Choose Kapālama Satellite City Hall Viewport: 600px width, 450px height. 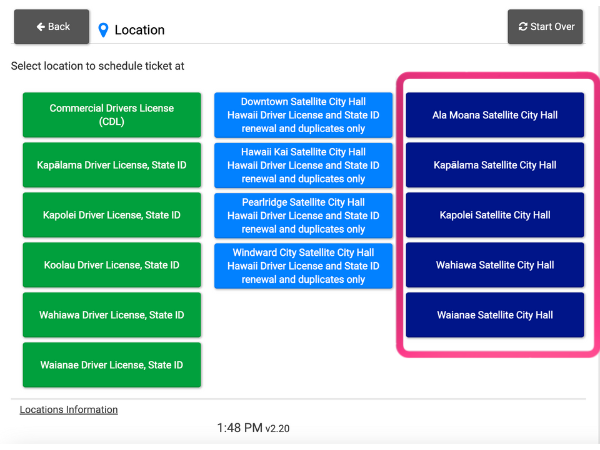pyautogui.click(x=495, y=165)
